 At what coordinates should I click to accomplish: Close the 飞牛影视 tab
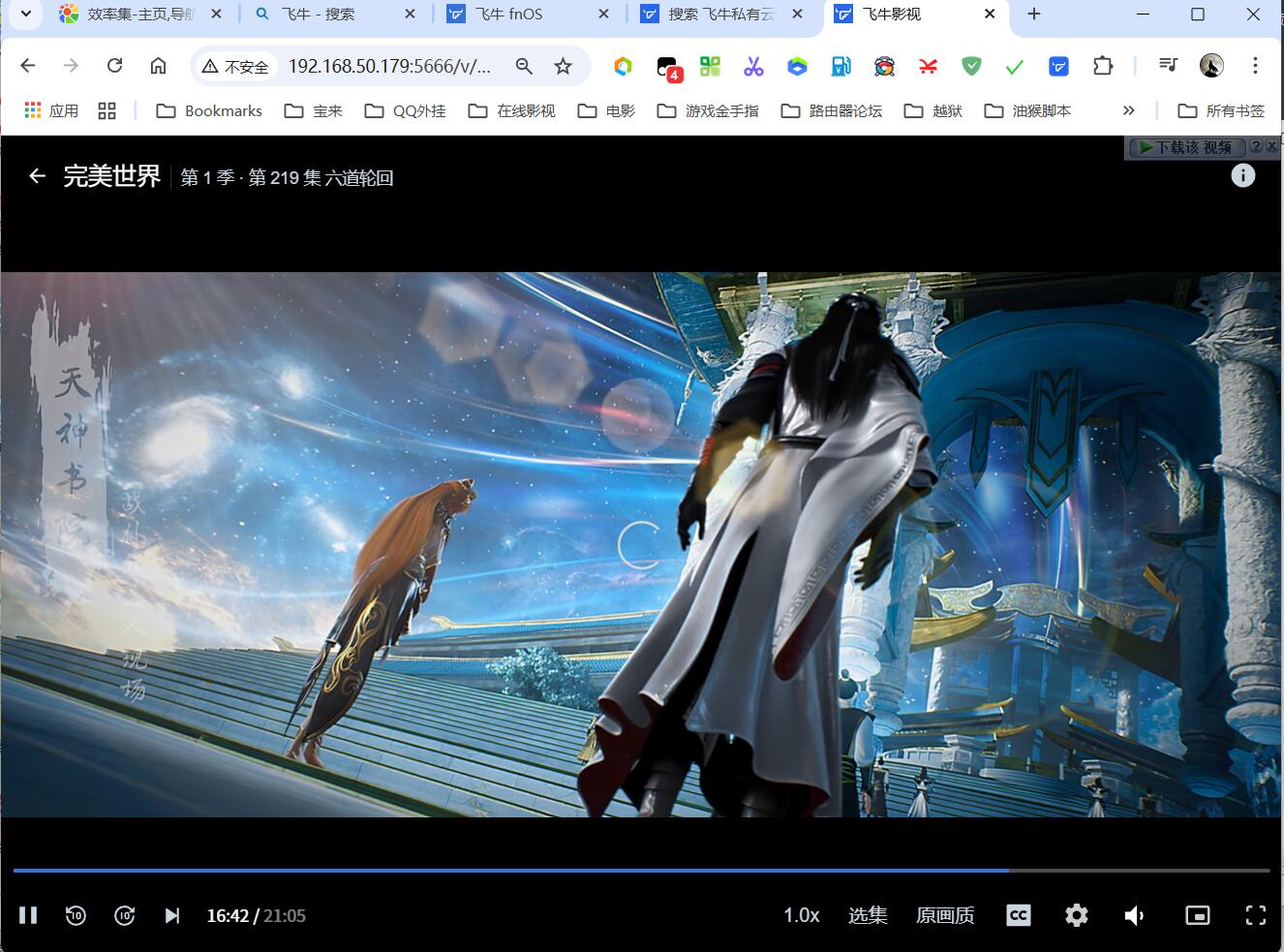pyautogui.click(x=990, y=15)
